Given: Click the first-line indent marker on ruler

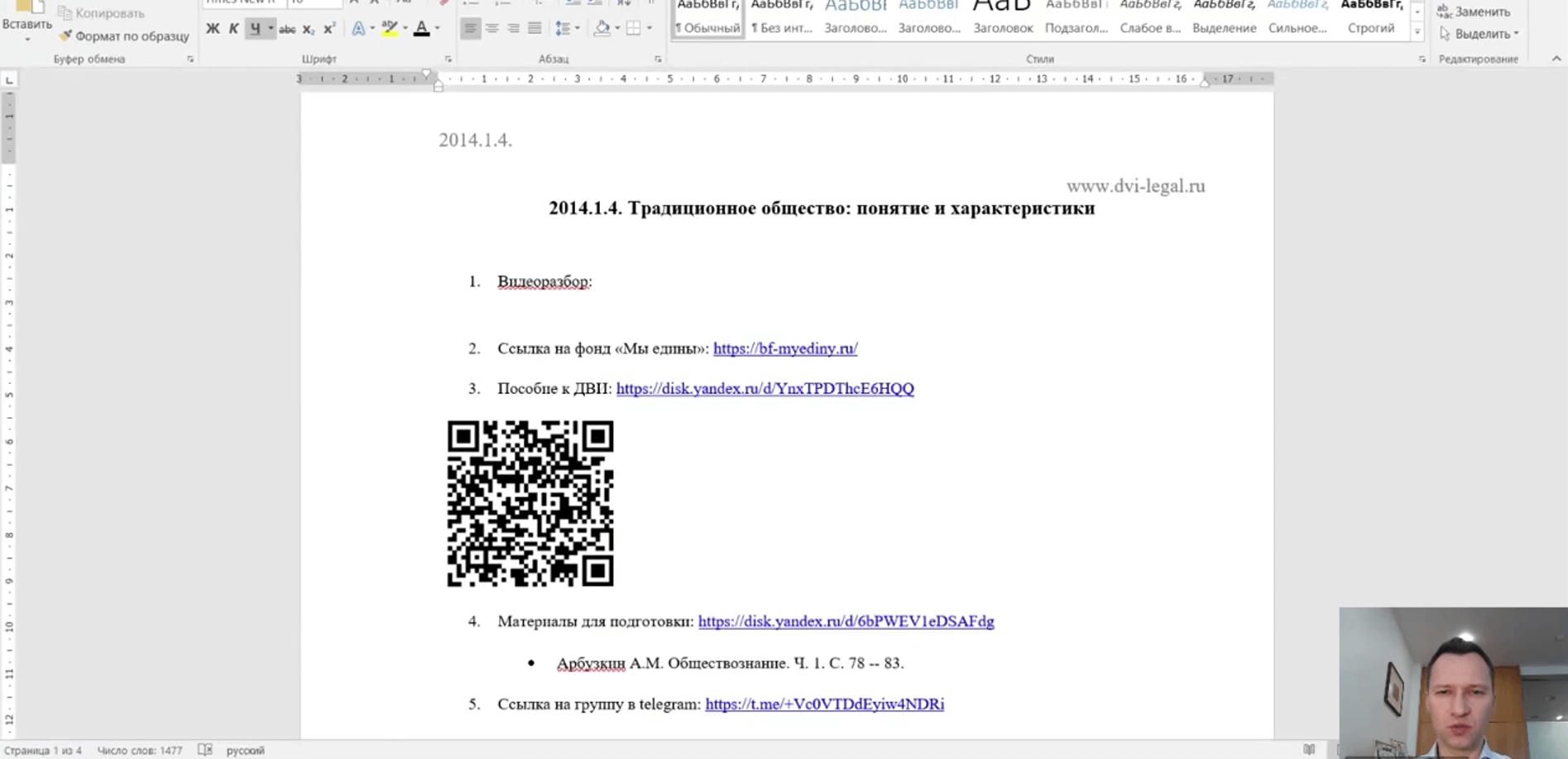Looking at the screenshot, I should click(x=426, y=74).
